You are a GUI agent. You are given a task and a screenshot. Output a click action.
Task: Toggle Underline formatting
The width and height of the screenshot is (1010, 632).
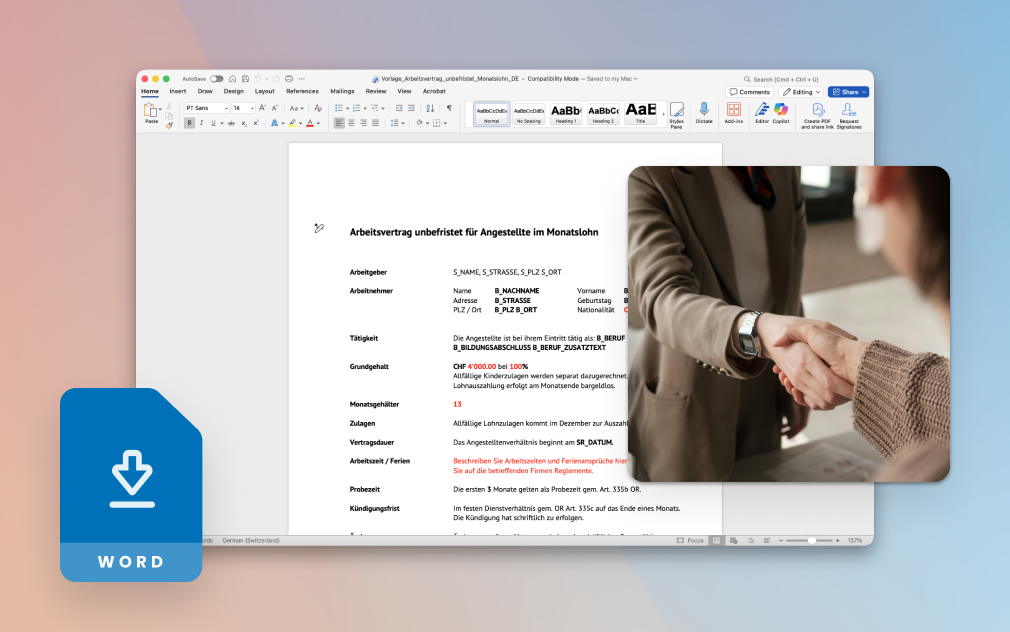(213, 123)
